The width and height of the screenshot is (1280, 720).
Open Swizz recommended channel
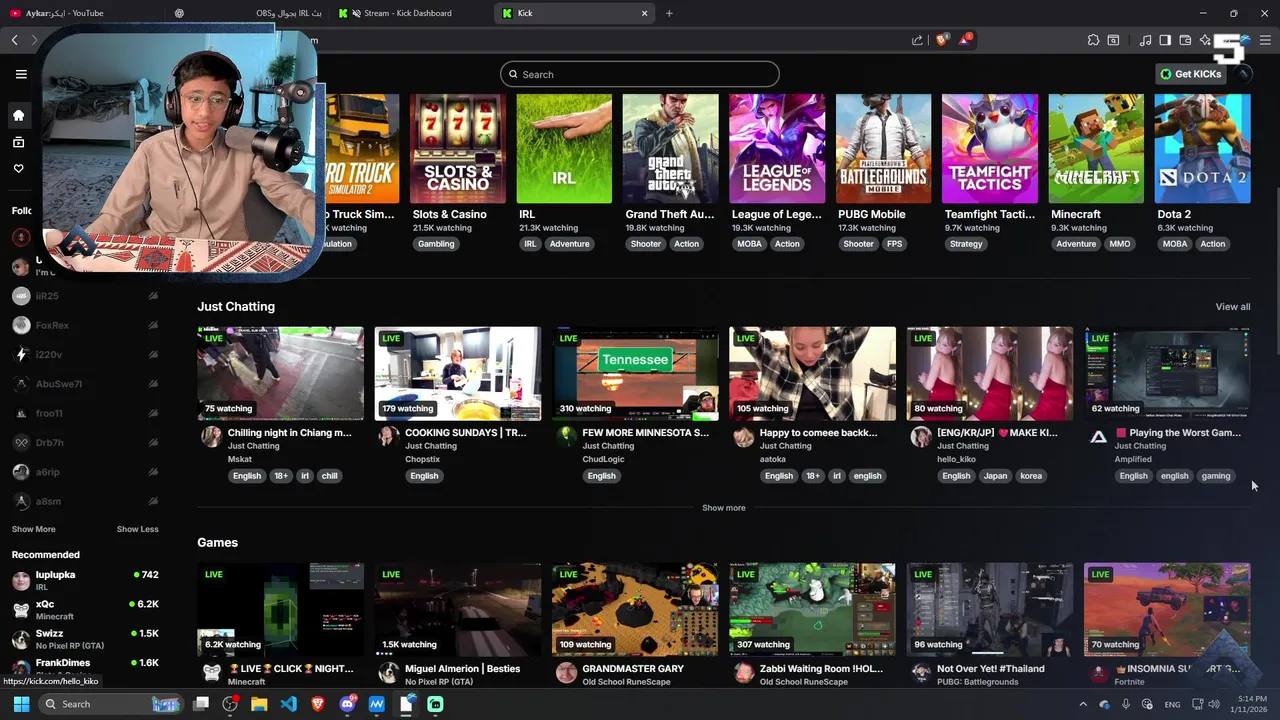click(x=85, y=638)
